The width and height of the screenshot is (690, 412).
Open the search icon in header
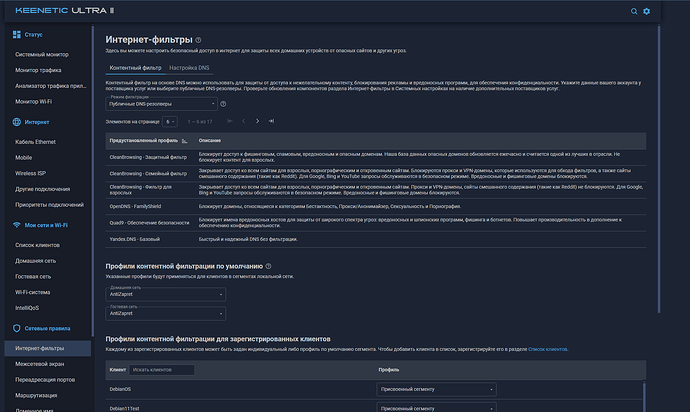[634, 11]
